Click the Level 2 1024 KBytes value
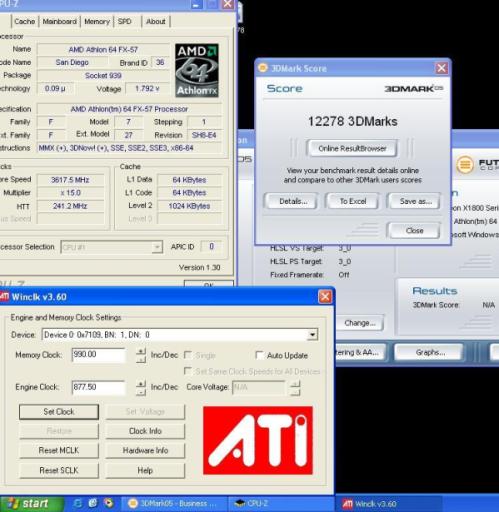Image resolution: width=499 pixels, height=512 pixels. pos(189,206)
